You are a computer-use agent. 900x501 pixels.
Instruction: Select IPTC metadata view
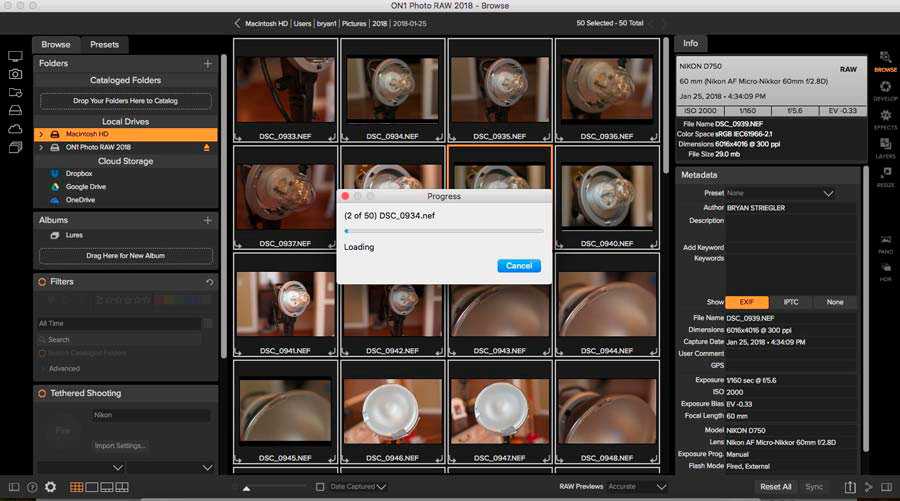pos(790,302)
